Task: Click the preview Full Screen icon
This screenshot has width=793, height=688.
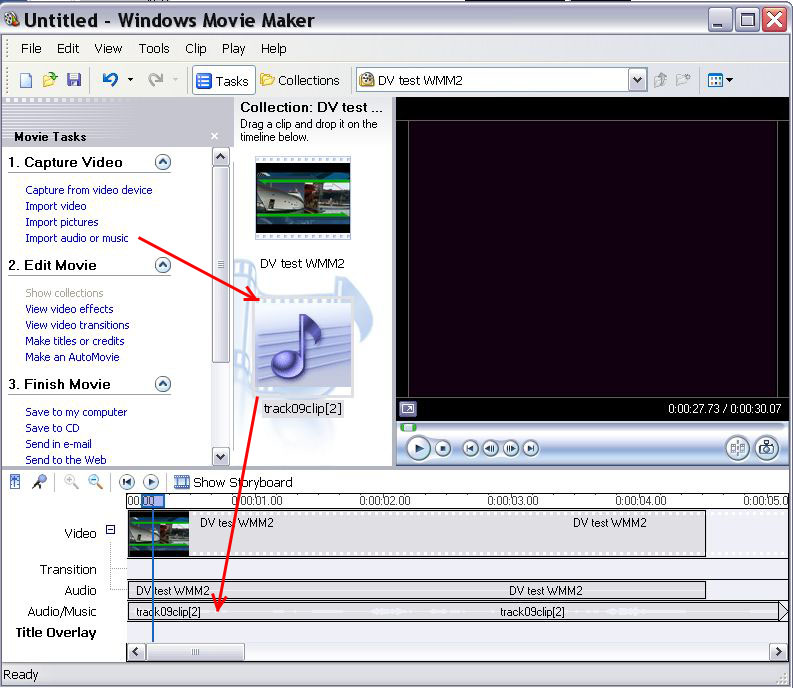Action: coord(408,408)
